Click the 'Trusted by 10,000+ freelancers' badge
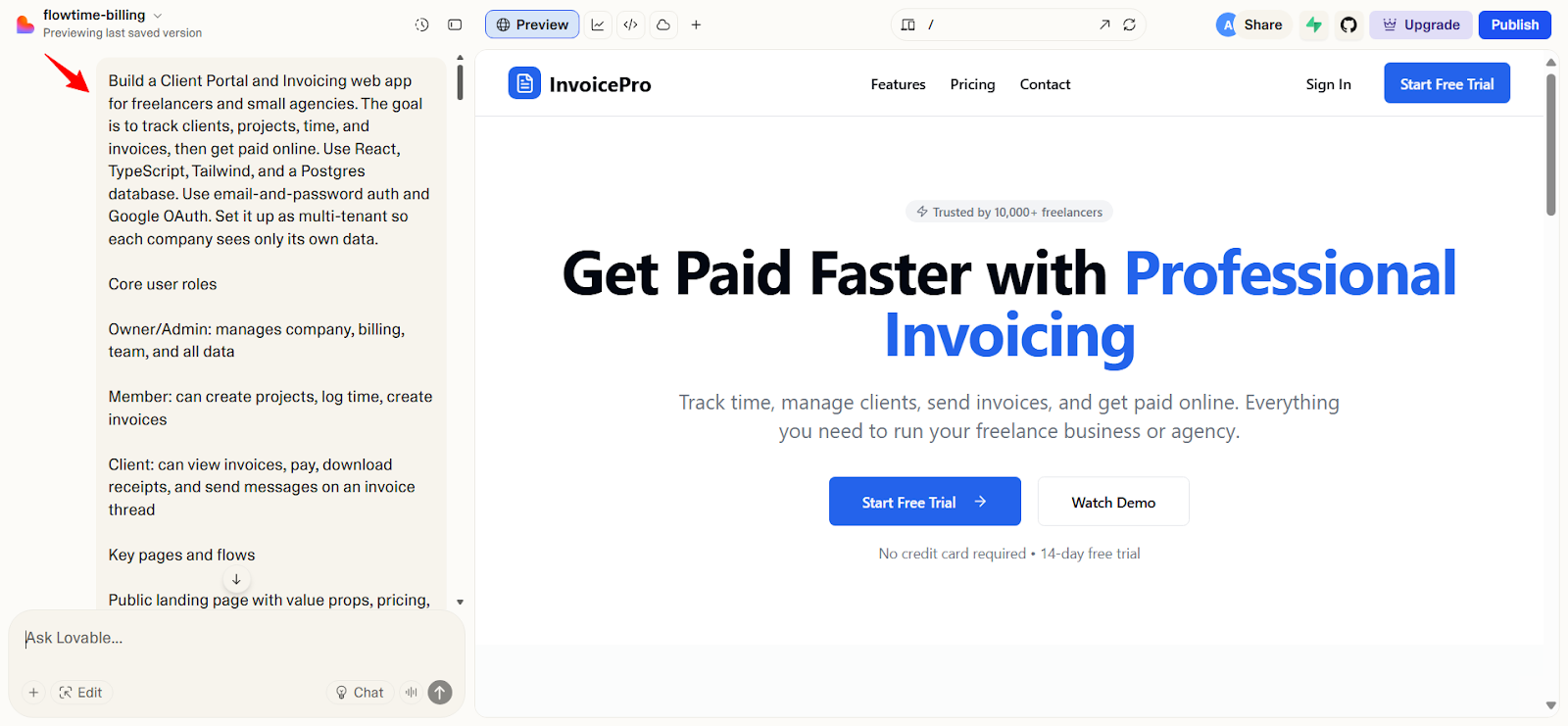This screenshot has height=726, width=1568. [x=1009, y=212]
